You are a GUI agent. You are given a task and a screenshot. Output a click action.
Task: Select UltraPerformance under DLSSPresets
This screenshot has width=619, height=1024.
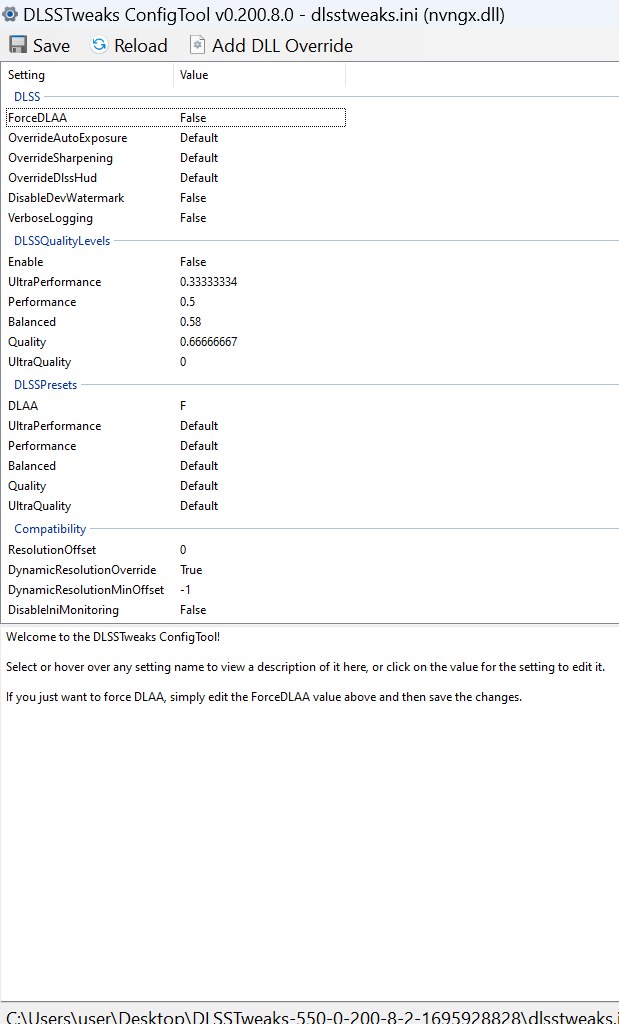pos(54,426)
